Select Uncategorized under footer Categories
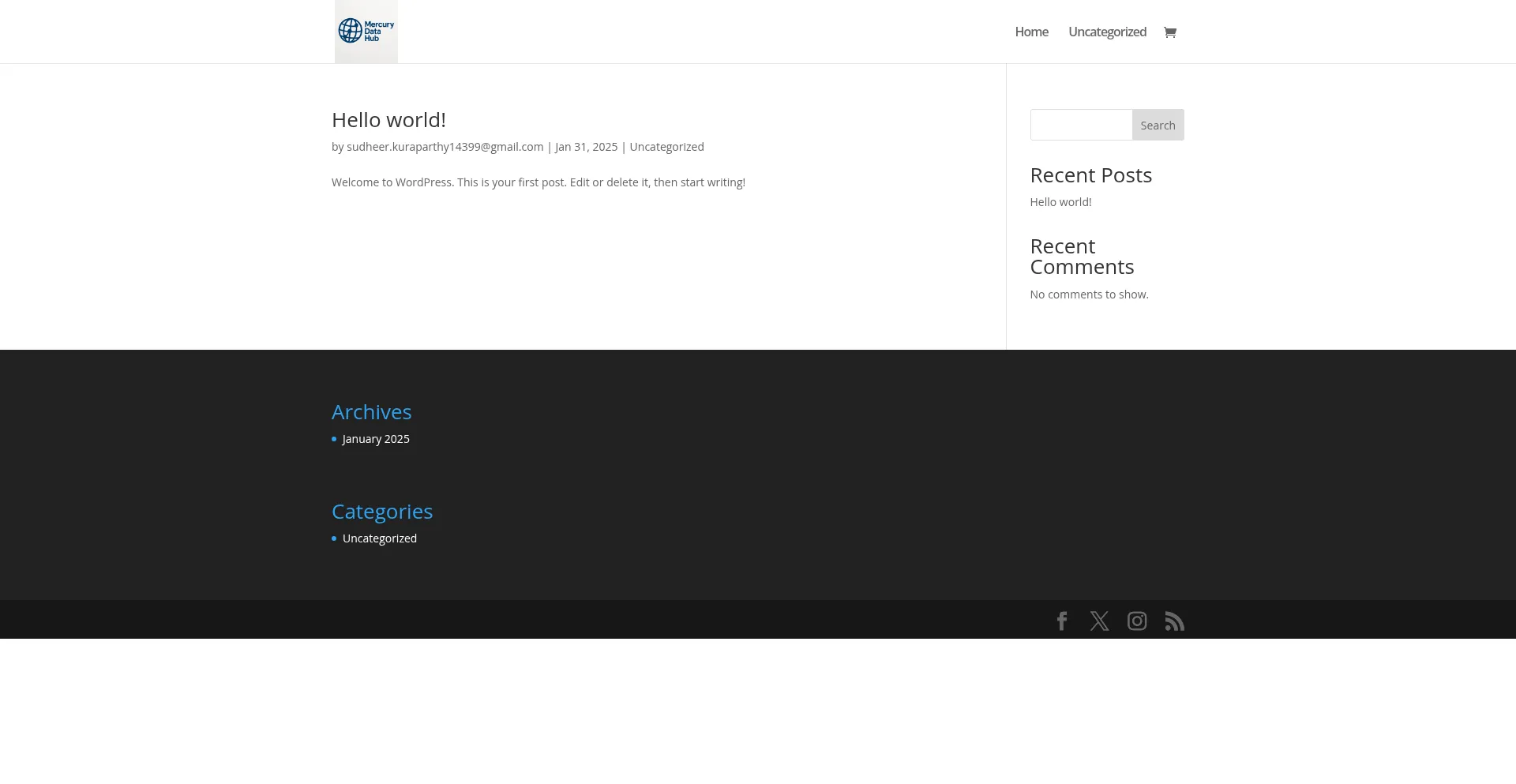1516x784 pixels. [x=380, y=538]
